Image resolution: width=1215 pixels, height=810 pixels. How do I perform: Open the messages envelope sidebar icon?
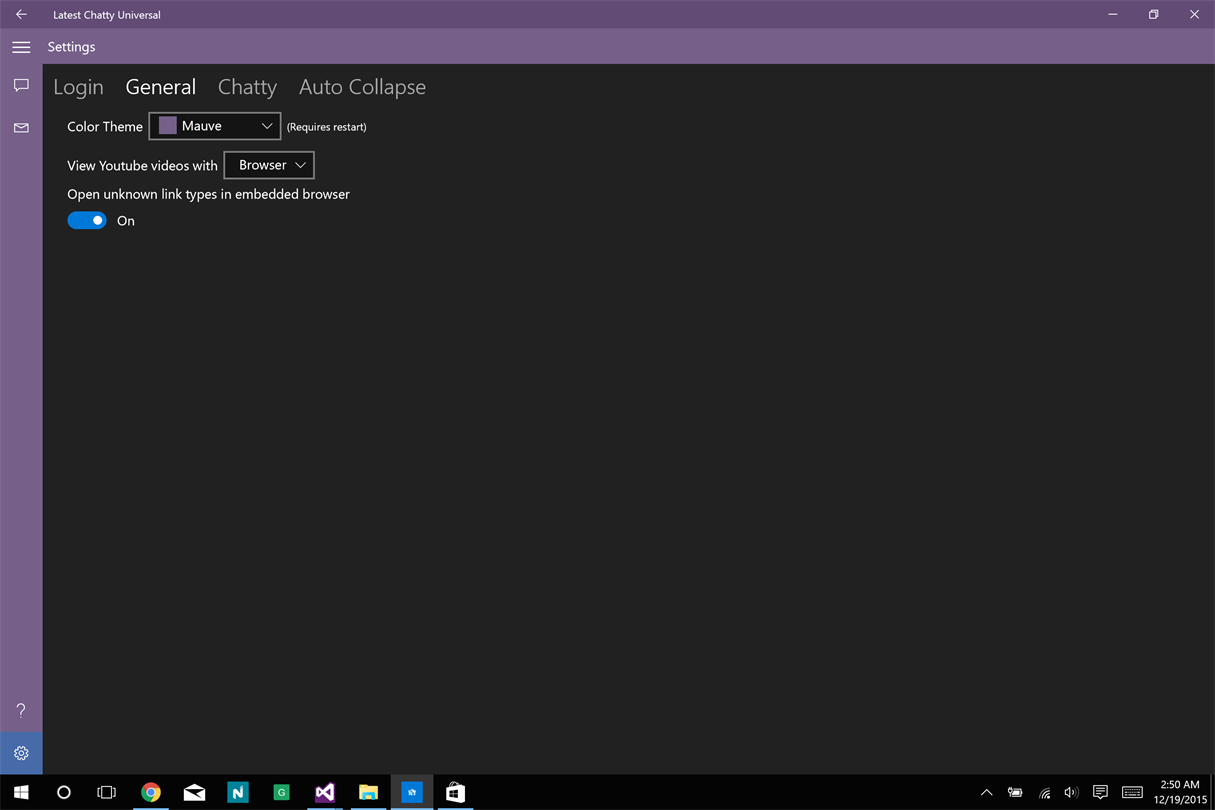tap(21, 128)
